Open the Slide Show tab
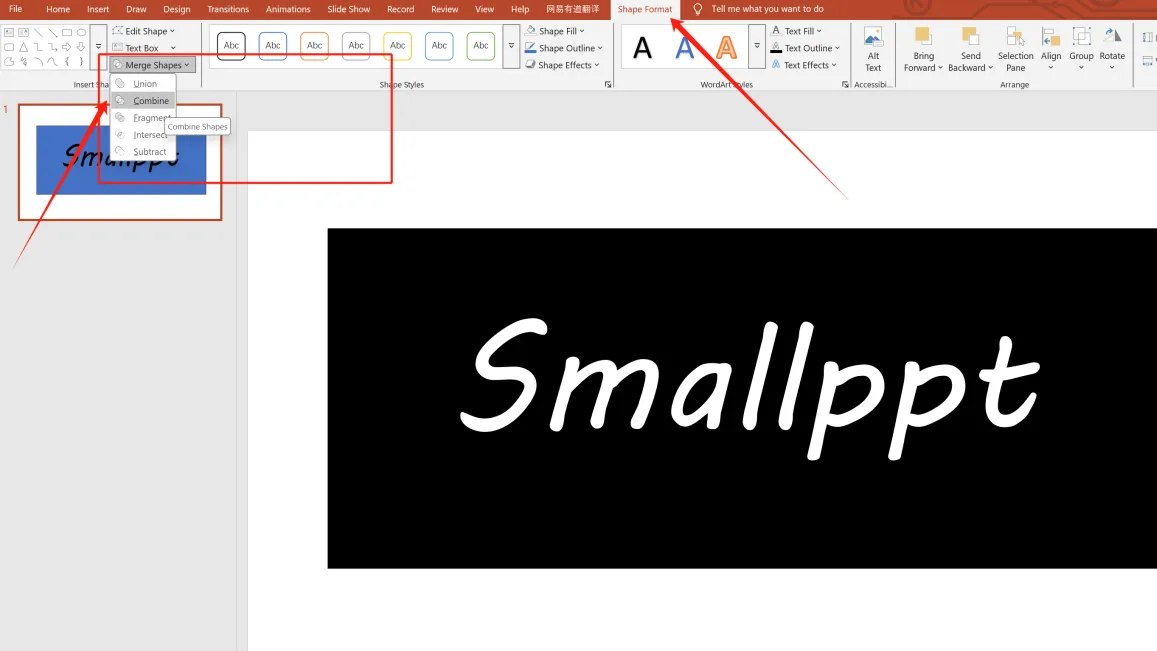Image resolution: width=1157 pixels, height=651 pixels. [x=348, y=9]
